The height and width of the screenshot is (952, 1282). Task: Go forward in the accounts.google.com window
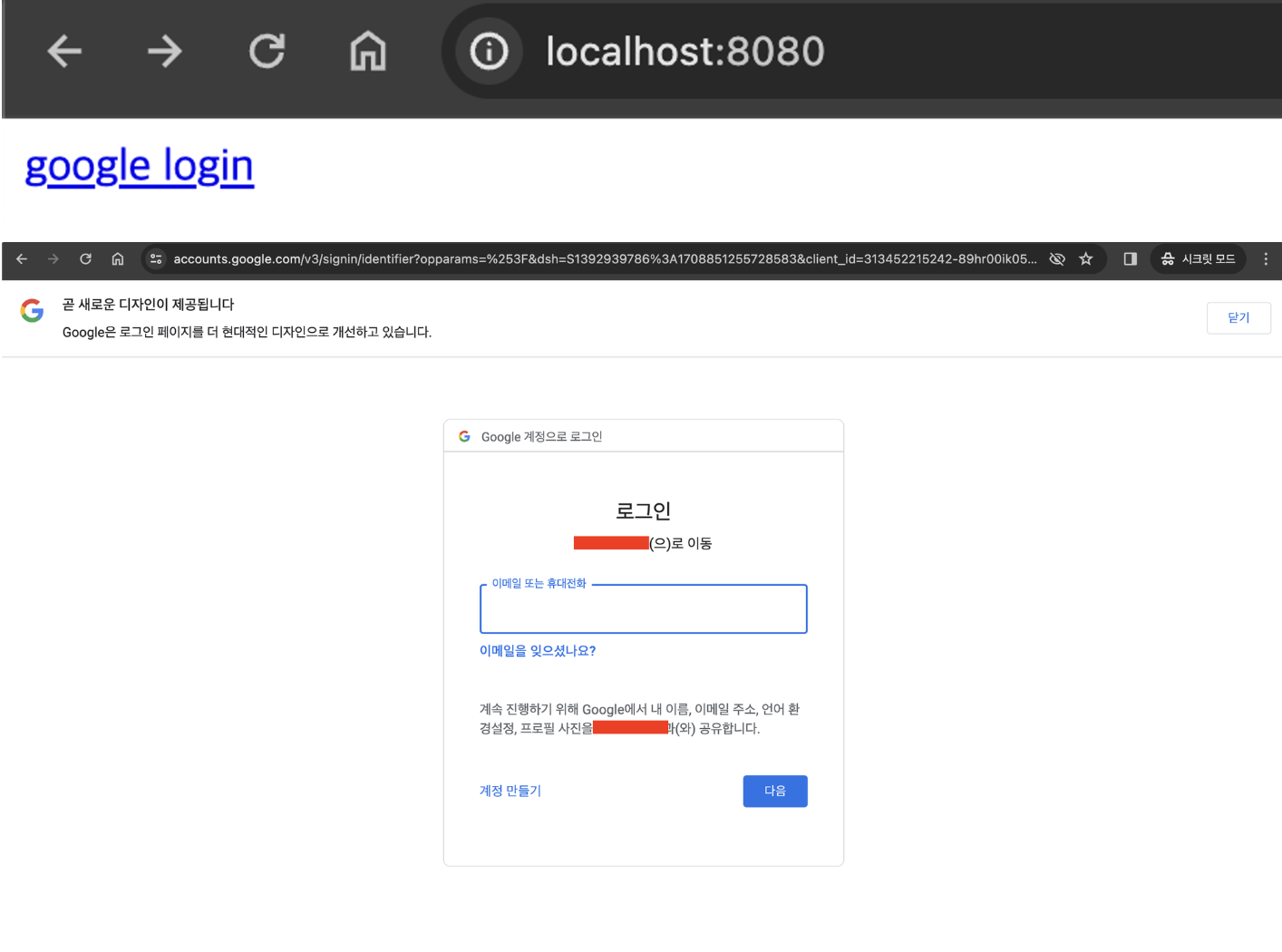[53, 259]
